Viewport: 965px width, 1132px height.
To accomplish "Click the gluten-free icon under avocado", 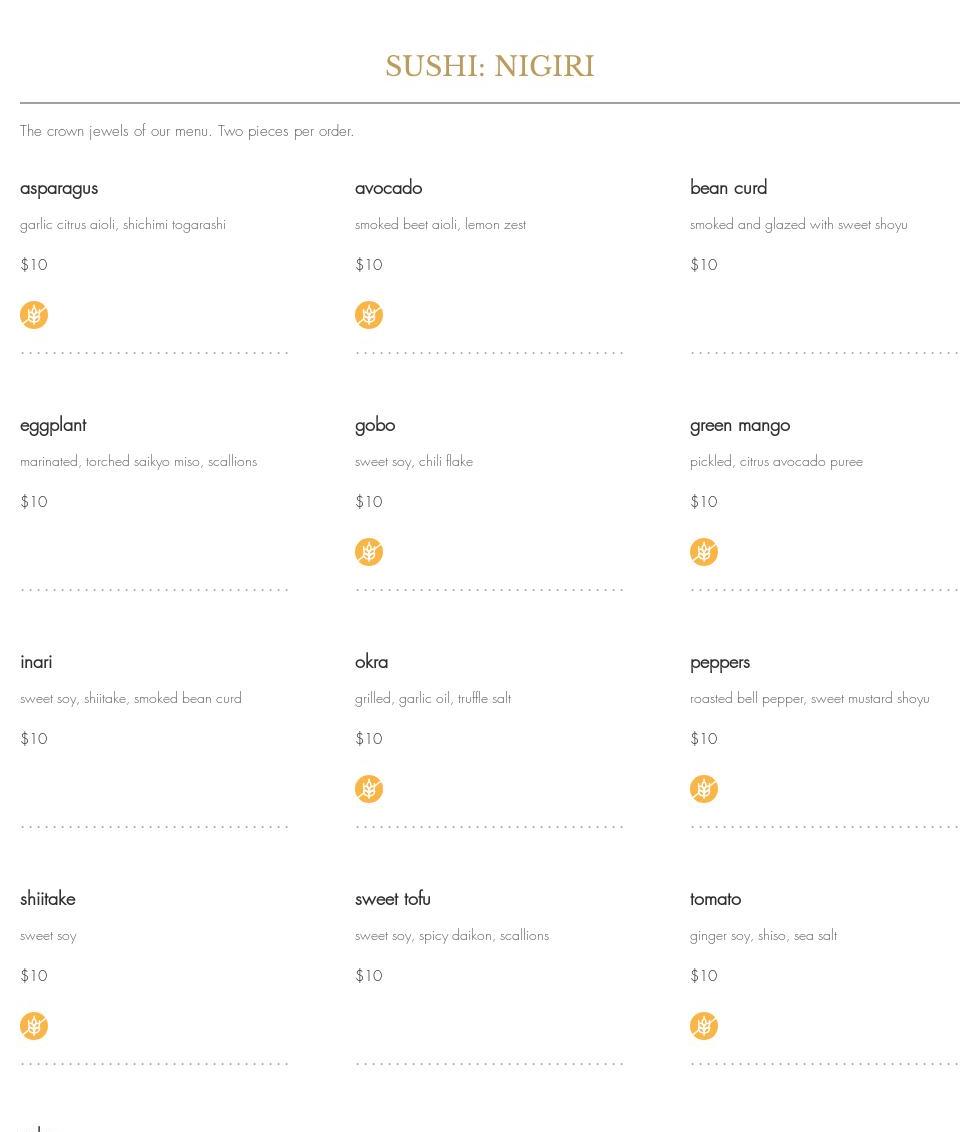I will pos(369,315).
